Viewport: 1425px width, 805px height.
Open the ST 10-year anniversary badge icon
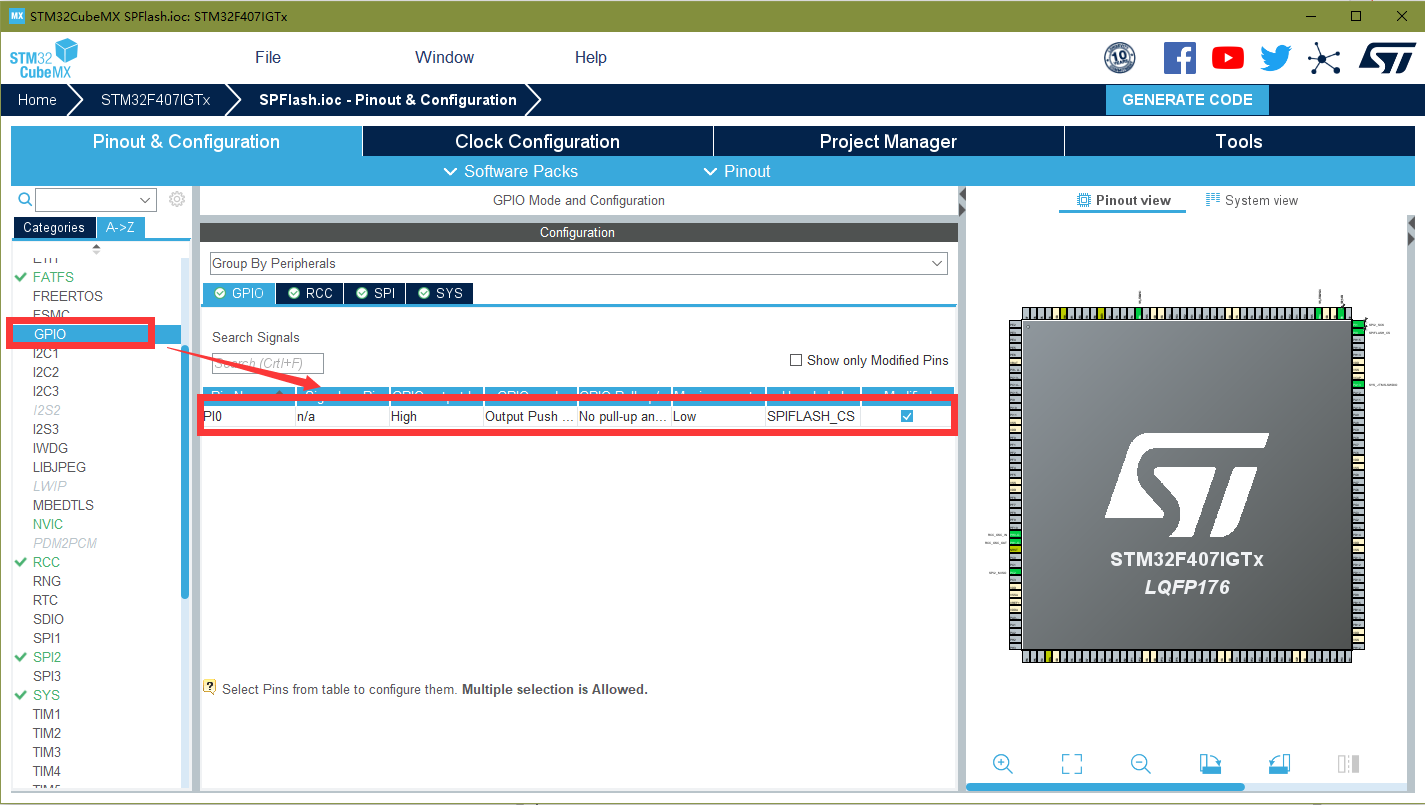pyautogui.click(x=1119, y=58)
